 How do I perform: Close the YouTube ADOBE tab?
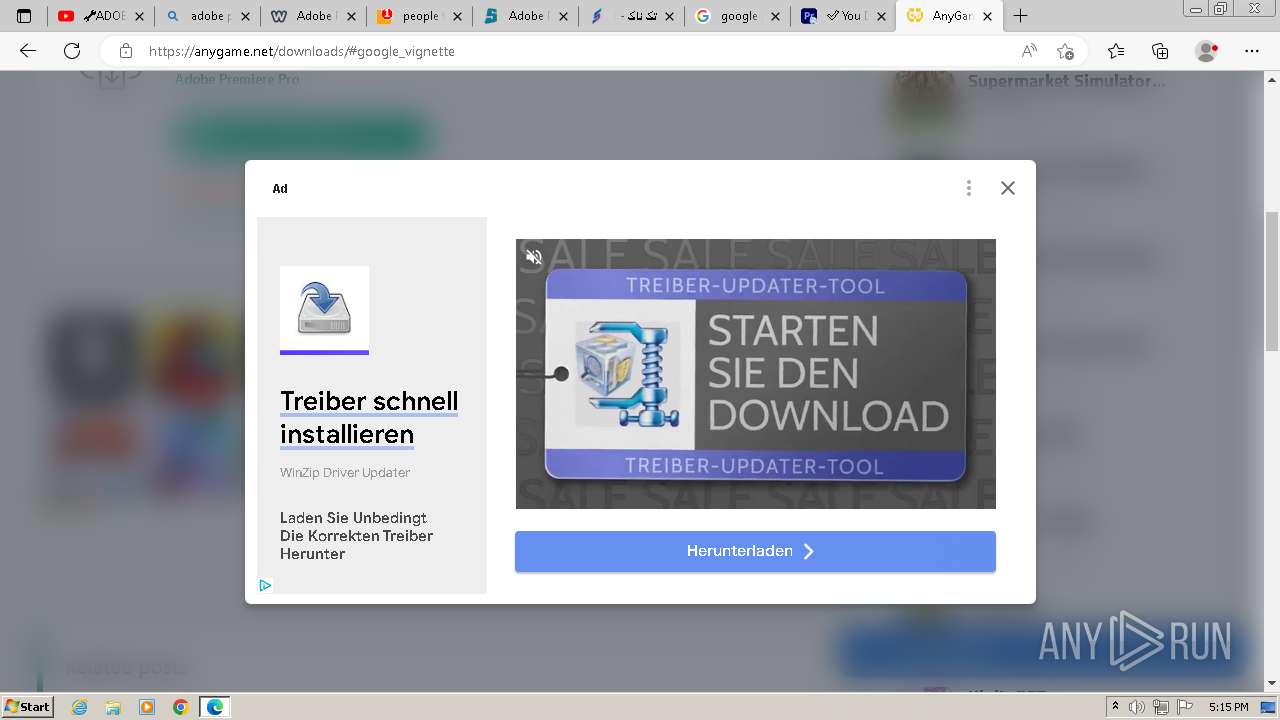click(139, 16)
